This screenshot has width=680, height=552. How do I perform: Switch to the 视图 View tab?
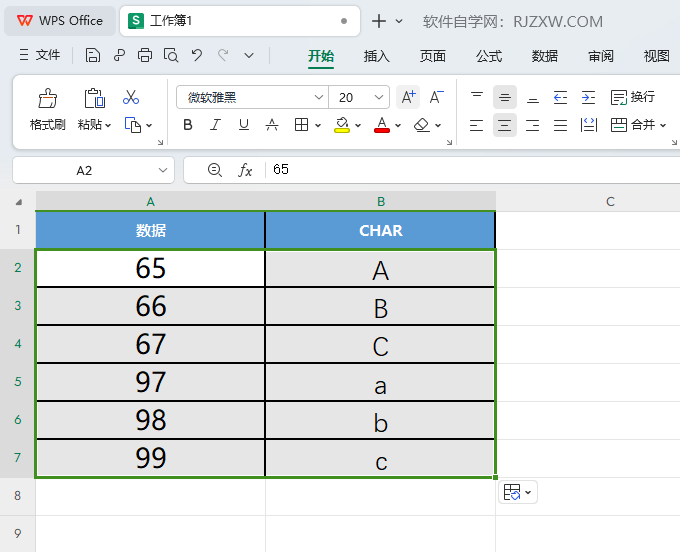click(657, 56)
